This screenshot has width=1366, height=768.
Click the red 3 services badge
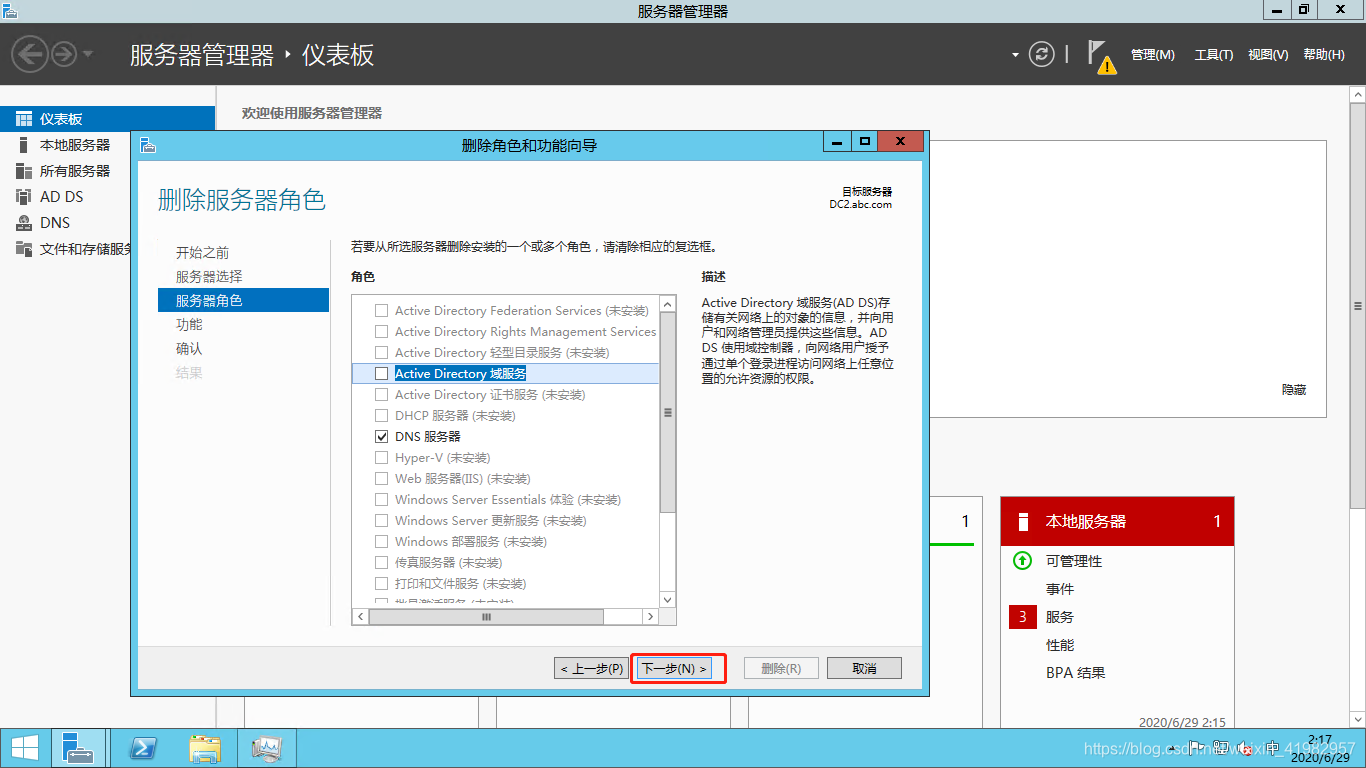click(x=1022, y=617)
